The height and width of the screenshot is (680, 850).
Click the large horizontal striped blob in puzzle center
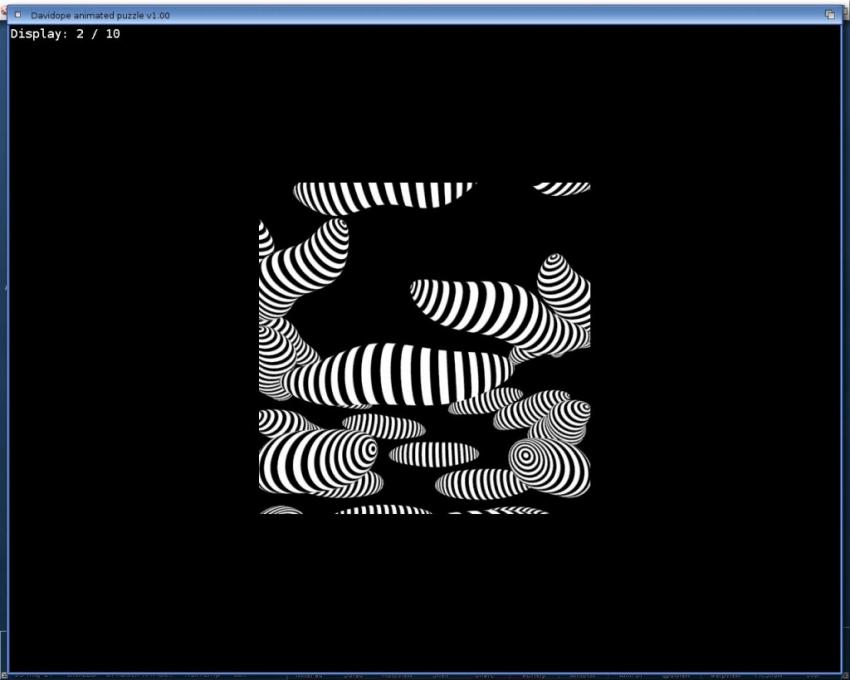pos(400,373)
